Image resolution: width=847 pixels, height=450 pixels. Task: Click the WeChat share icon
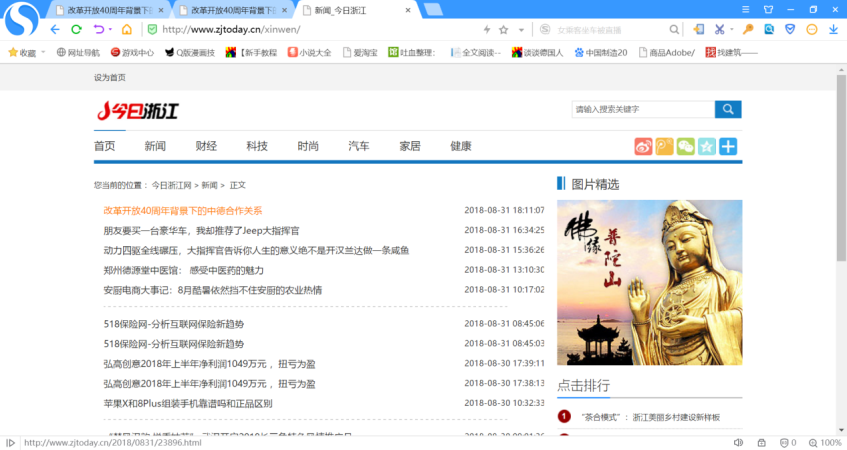pos(685,147)
